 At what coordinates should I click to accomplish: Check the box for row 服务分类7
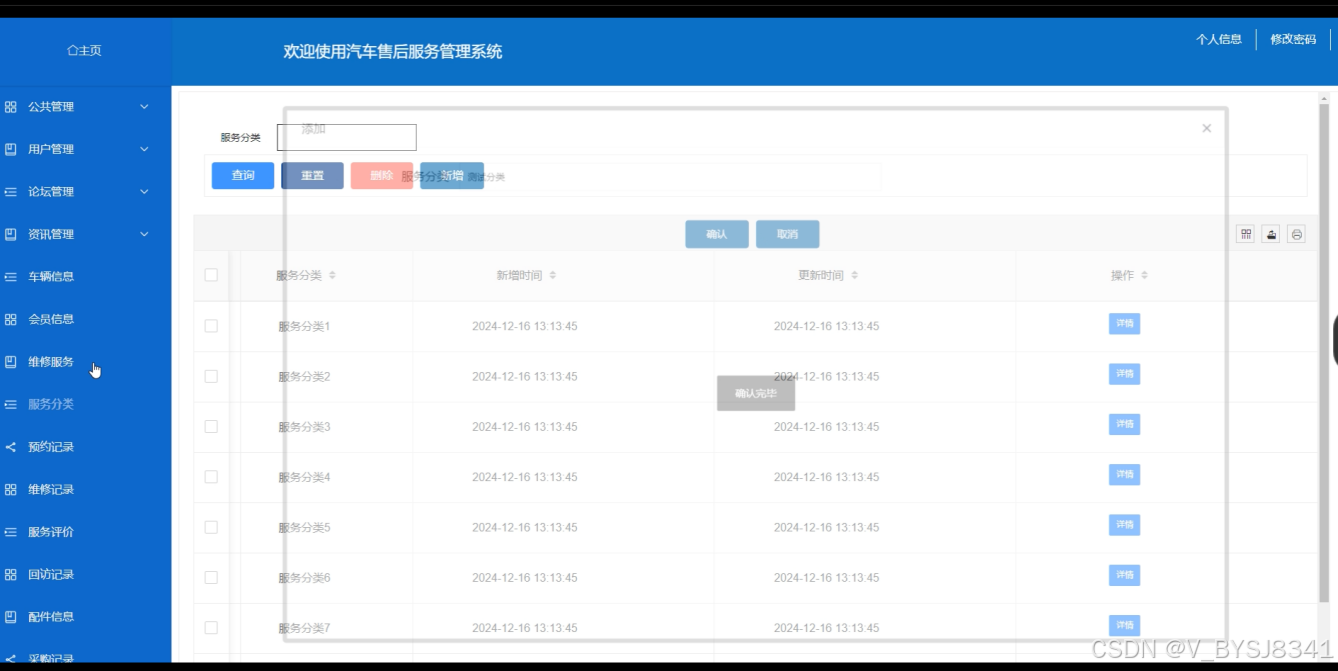(211, 628)
